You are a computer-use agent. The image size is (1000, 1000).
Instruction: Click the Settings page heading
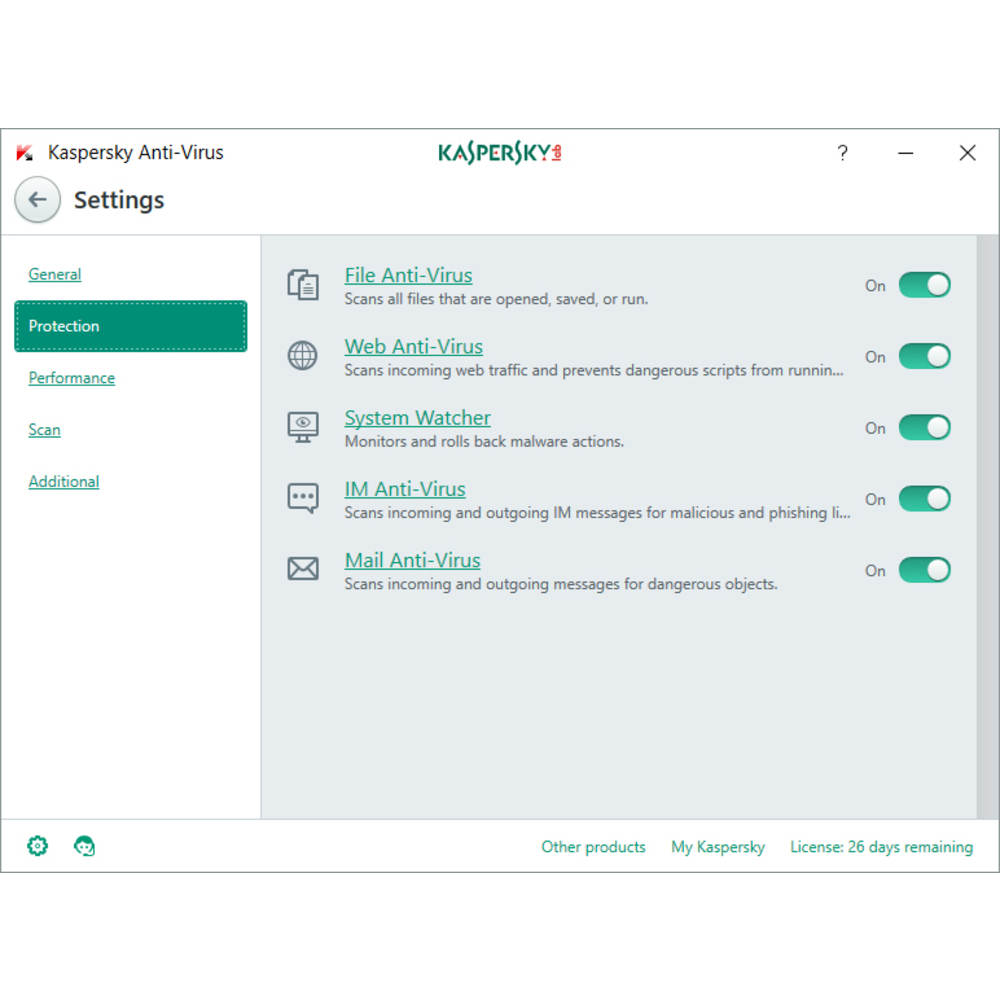[x=119, y=200]
